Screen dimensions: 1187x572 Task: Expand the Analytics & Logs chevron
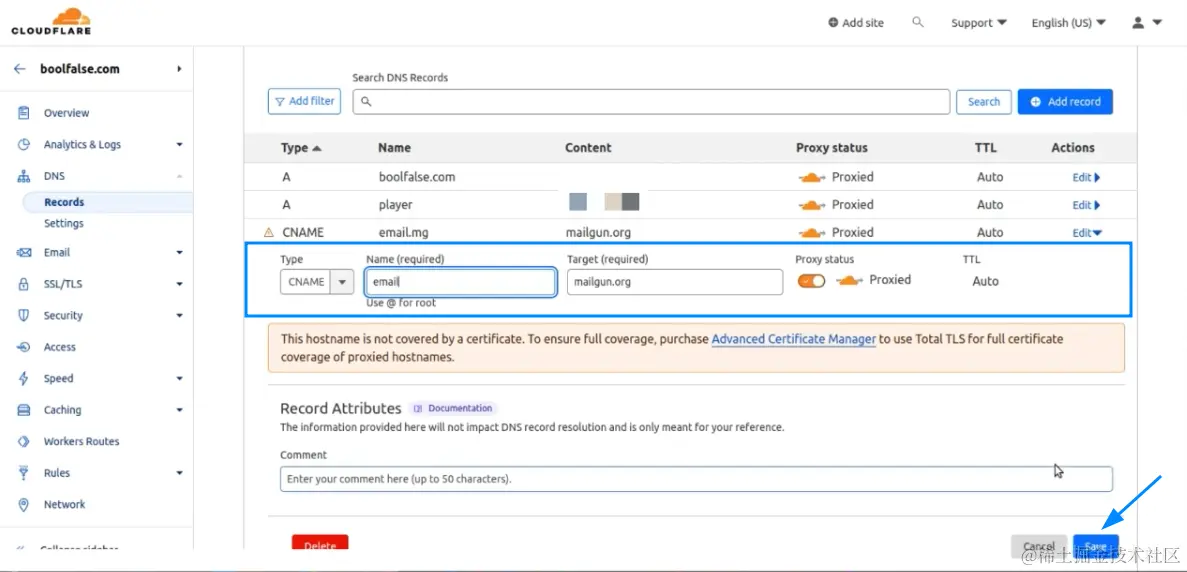179,145
